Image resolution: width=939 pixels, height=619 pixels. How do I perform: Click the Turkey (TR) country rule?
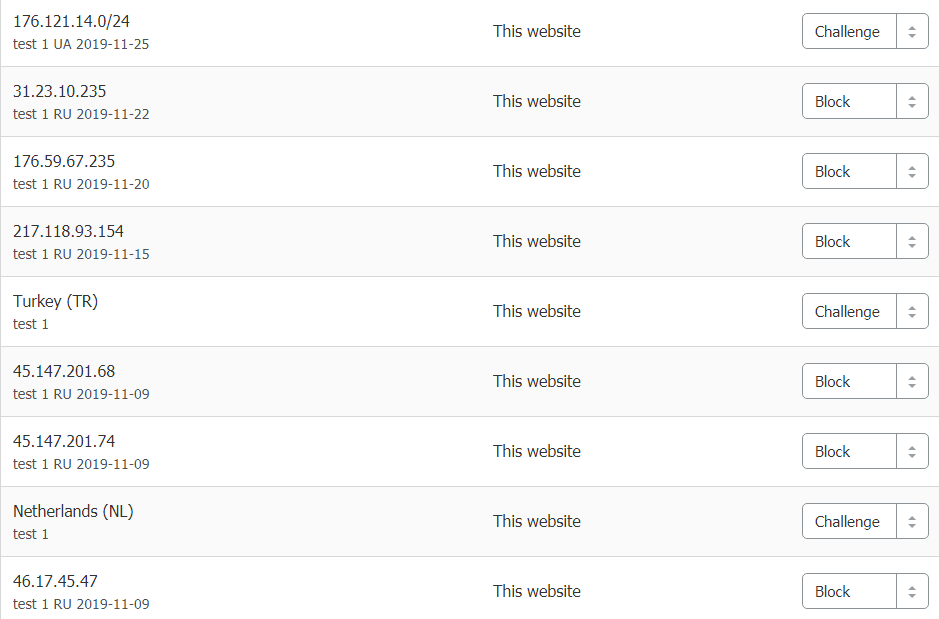(x=55, y=301)
